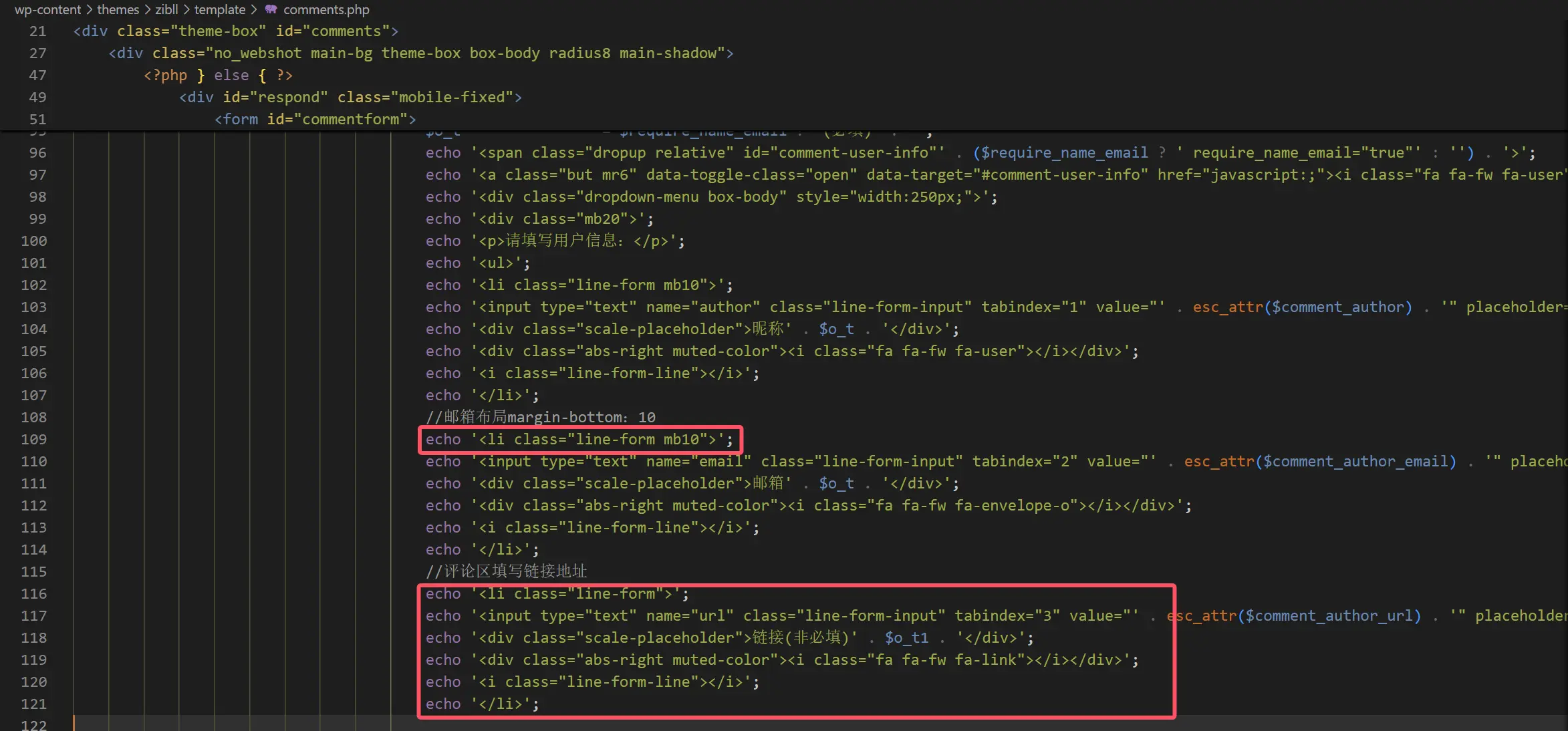This screenshot has width=1568, height=731.
Task: Select line number 116 in gutter
Action: [x=33, y=594]
